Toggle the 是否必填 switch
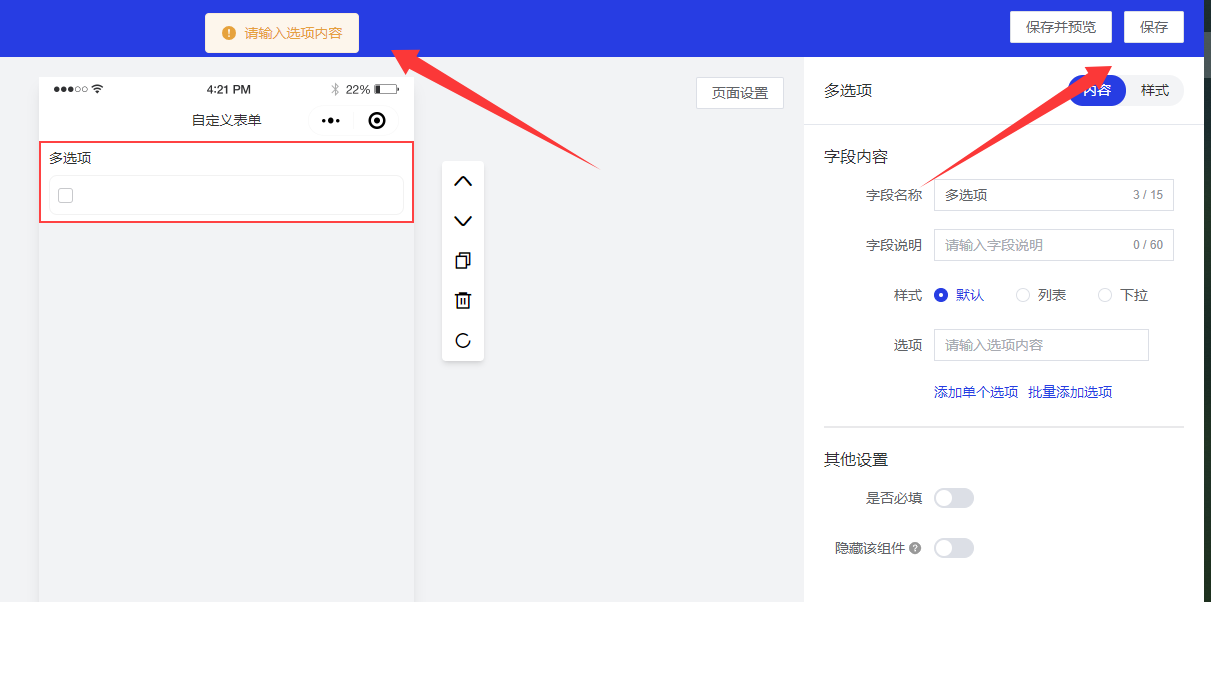This screenshot has height=677, width=1211. tap(953, 498)
